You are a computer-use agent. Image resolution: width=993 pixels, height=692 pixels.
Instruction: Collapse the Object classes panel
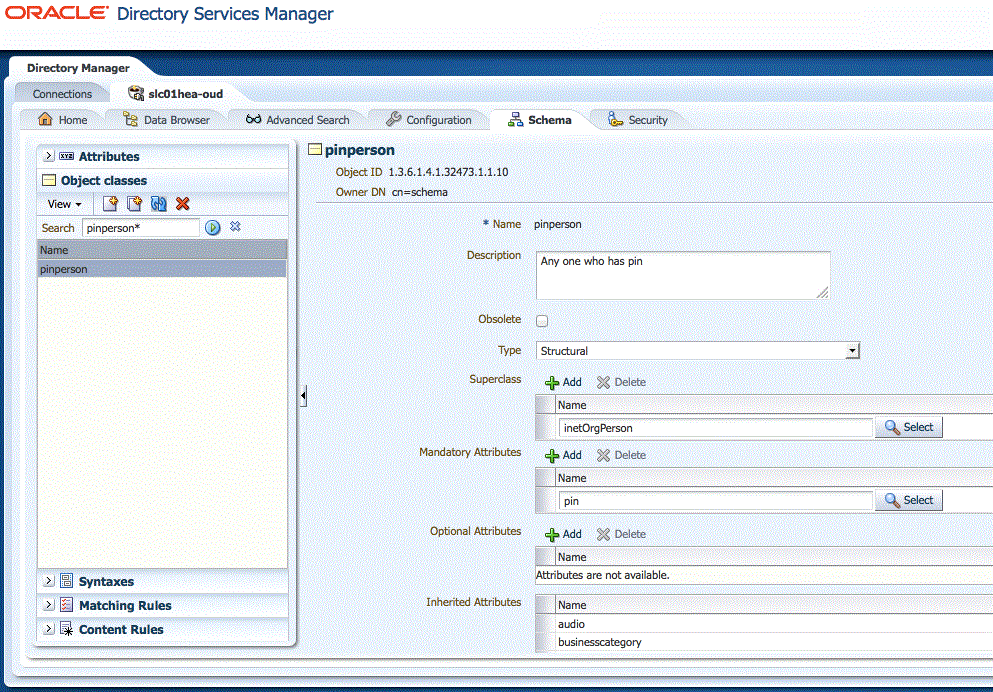49,180
